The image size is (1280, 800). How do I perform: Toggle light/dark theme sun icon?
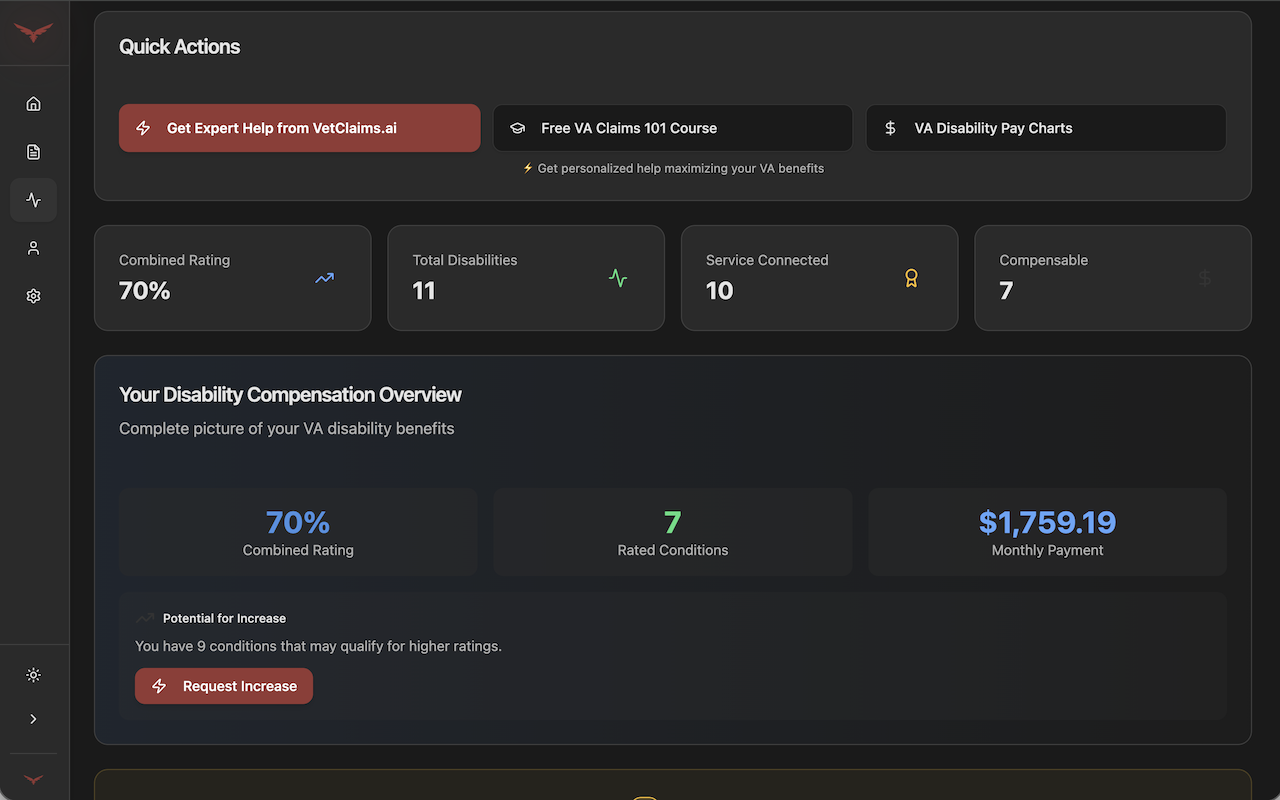pyautogui.click(x=33, y=675)
